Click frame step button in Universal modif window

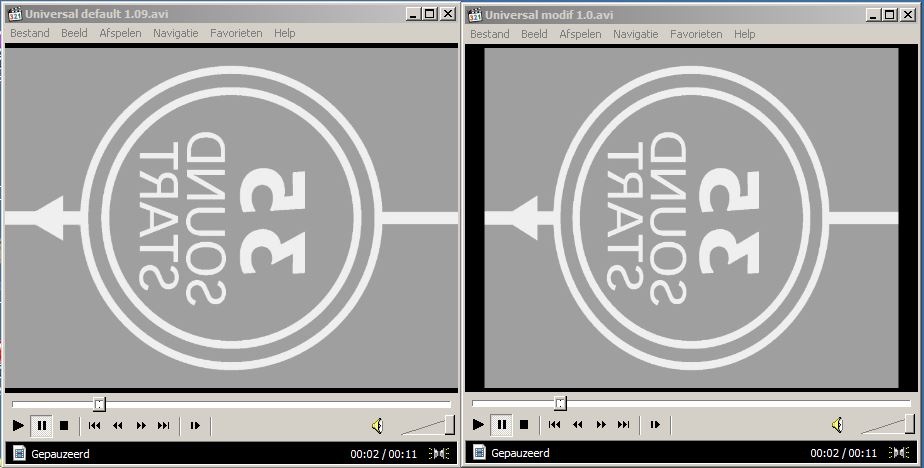pos(655,424)
